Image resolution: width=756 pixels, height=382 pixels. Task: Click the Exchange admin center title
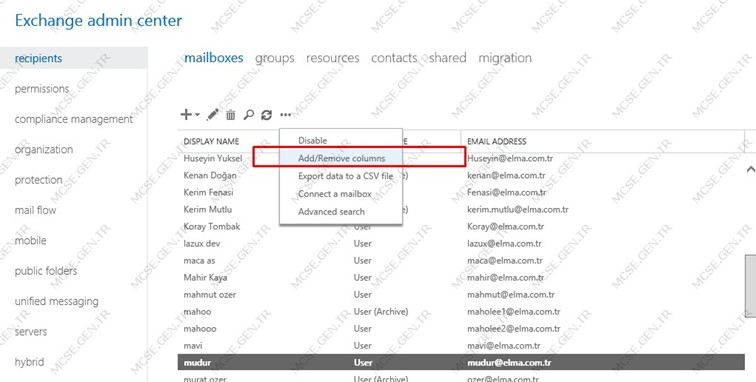coord(98,21)
